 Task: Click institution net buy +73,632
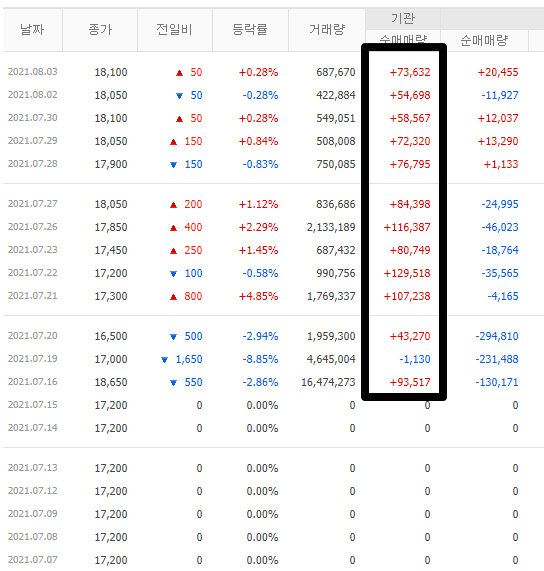tap(410, 72)
